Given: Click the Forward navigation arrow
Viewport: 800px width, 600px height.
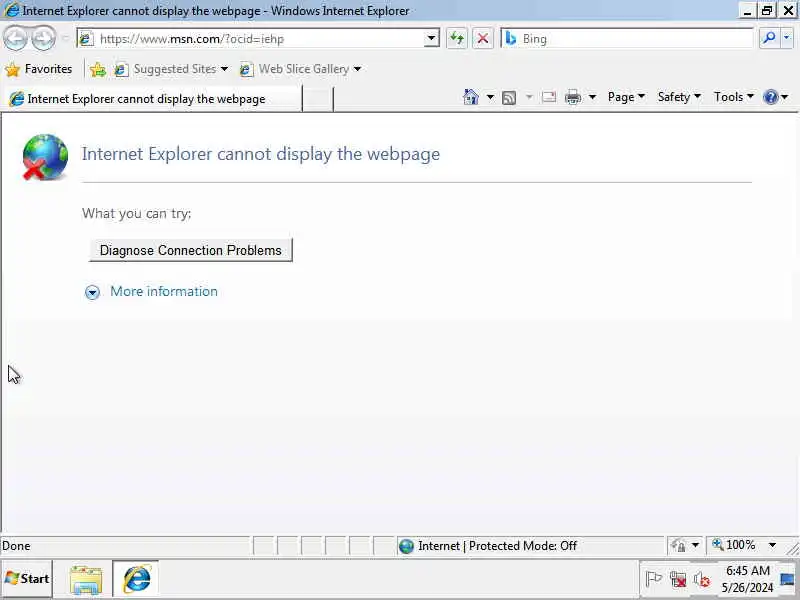Looking at the screenshot, I should (x=43, y=38).
